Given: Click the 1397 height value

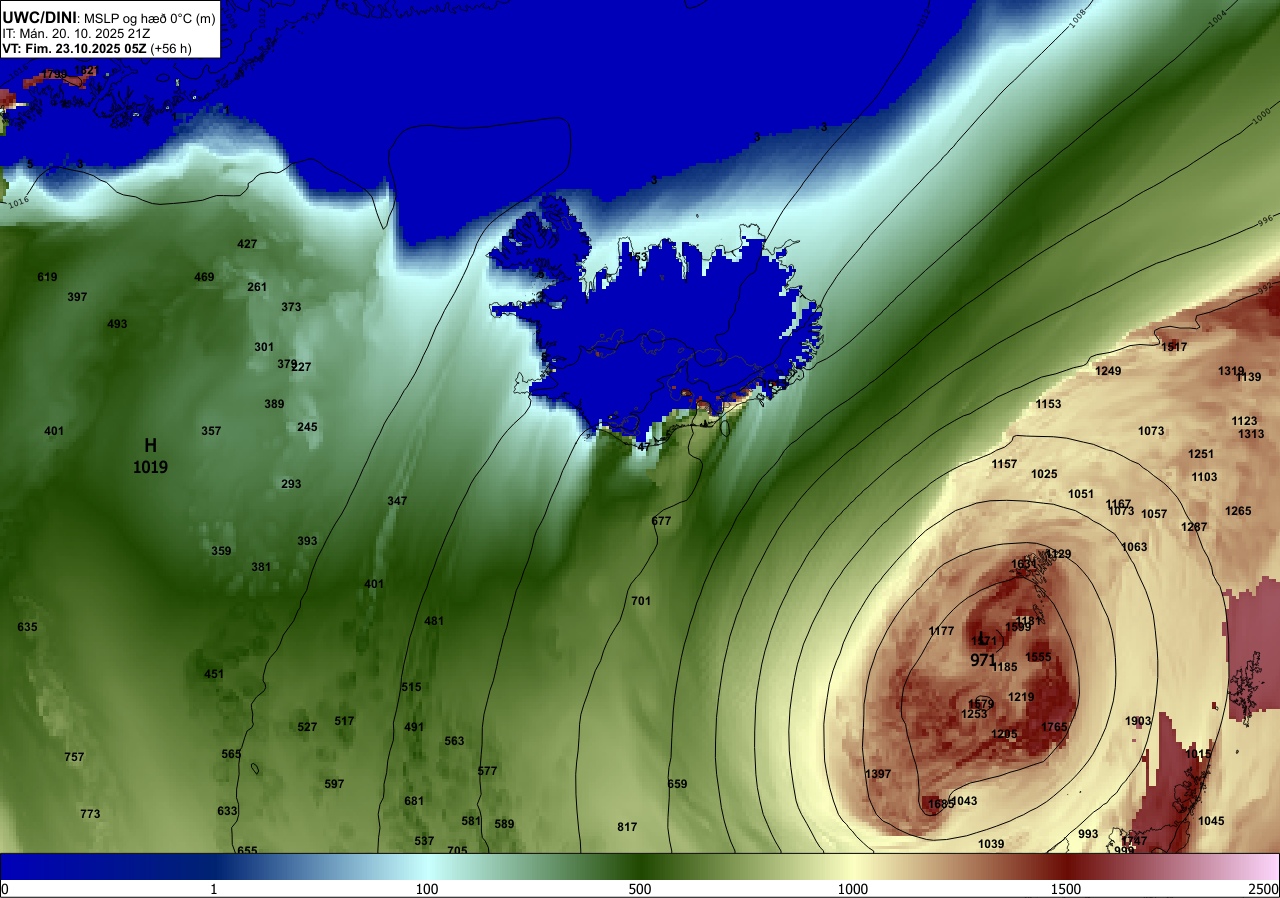Looking at the screenshot, I should tap(878, 774).
